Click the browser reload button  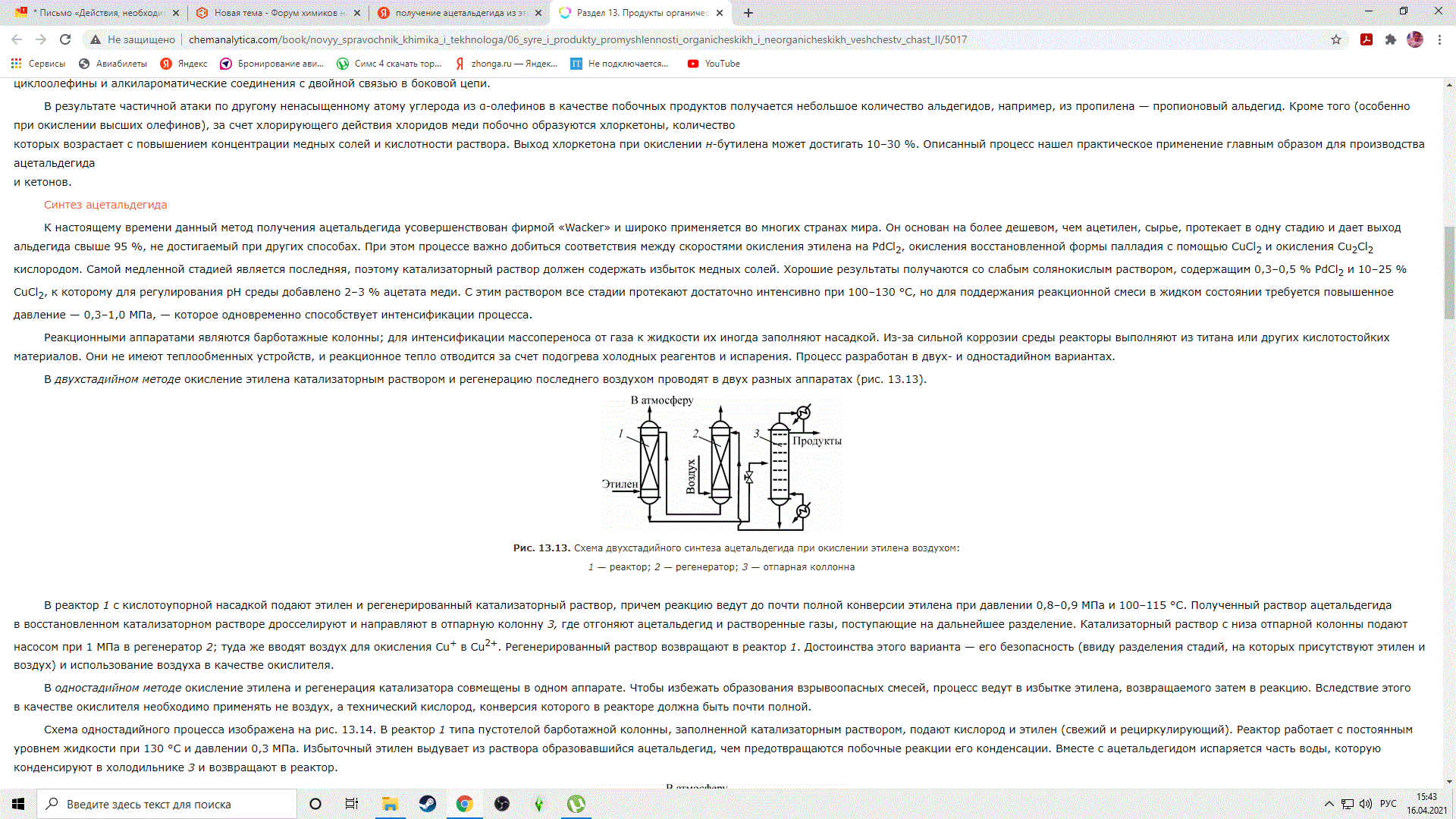[65, 39]
